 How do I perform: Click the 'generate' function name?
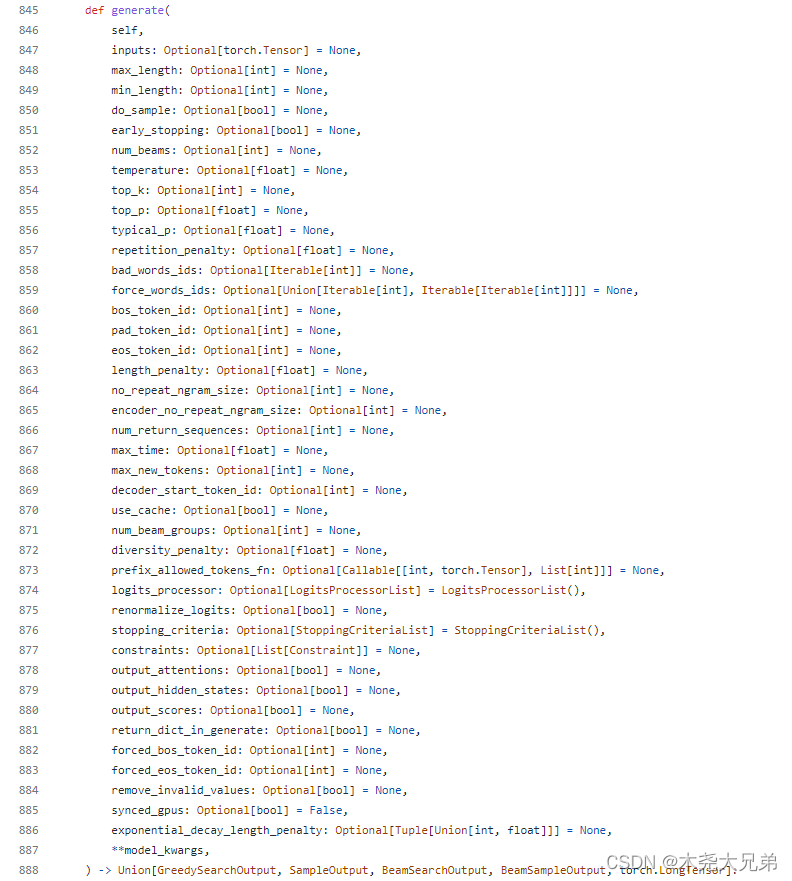[138, 10]
